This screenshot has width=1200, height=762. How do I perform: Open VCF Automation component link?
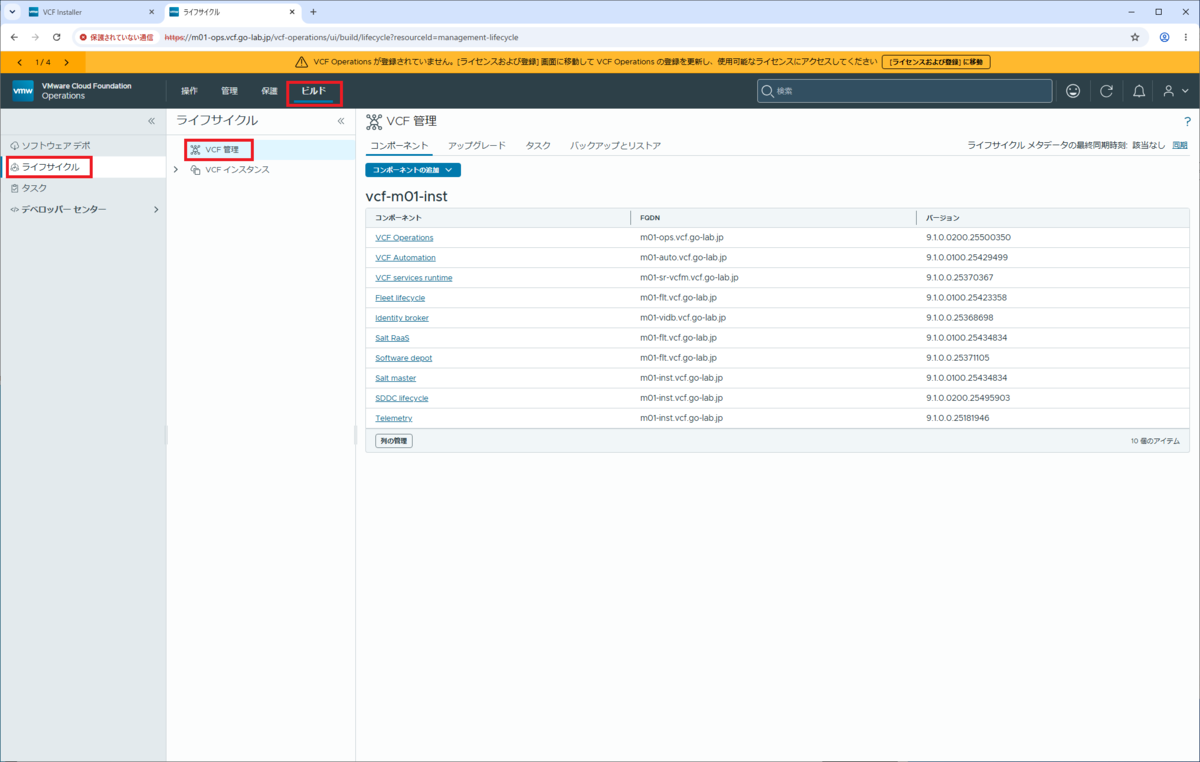click(x=405, y=258)
